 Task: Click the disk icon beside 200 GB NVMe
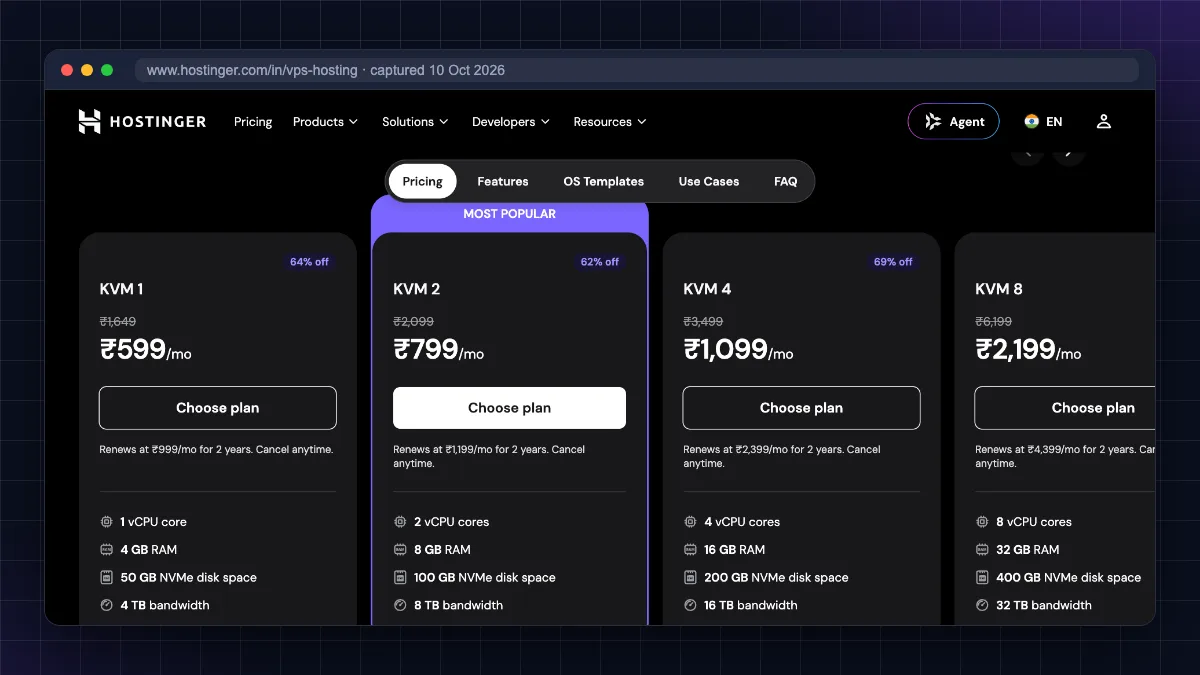point(691,578)
